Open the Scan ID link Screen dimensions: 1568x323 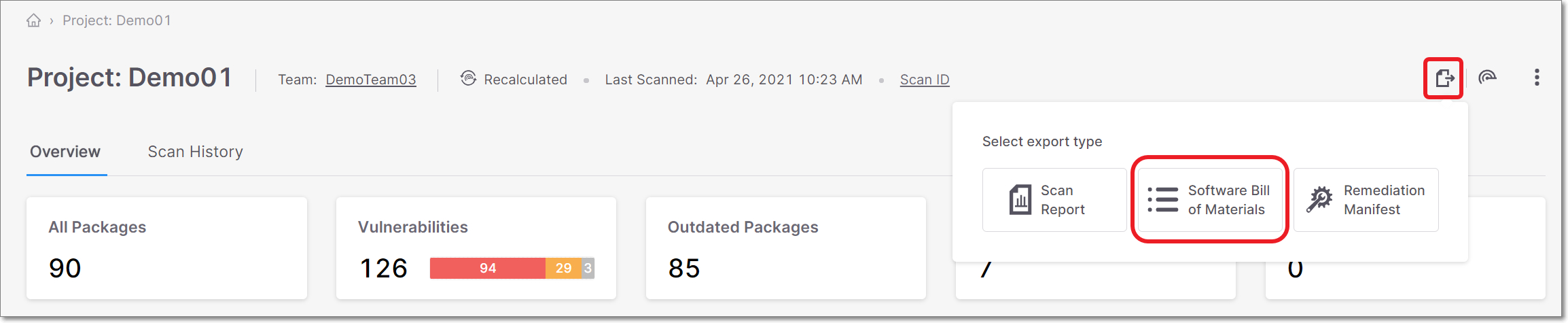click(x=925, y=80)
